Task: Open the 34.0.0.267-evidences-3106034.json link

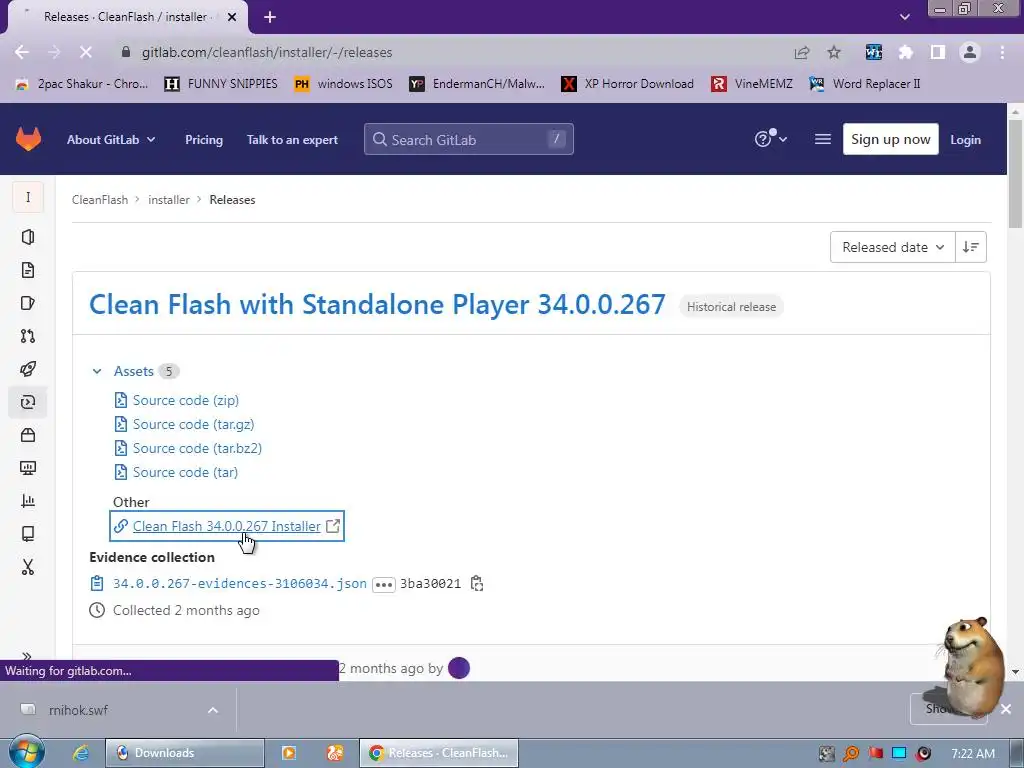Action: coord(240,583)
